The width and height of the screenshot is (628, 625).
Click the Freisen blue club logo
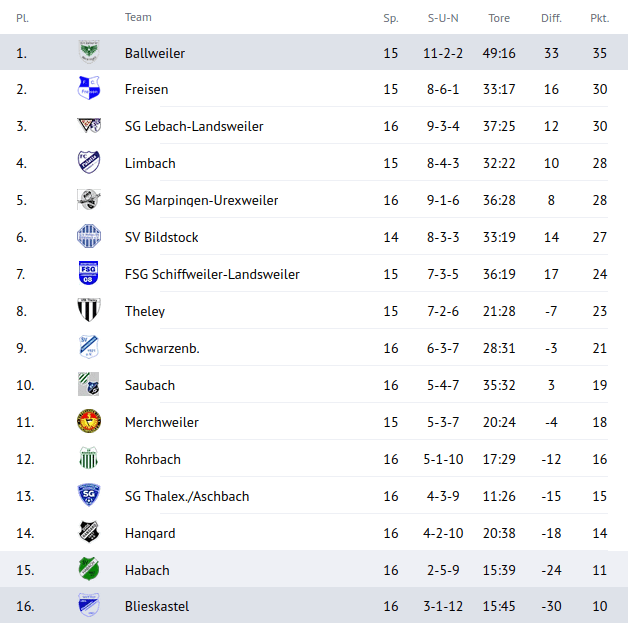(89, 88)
